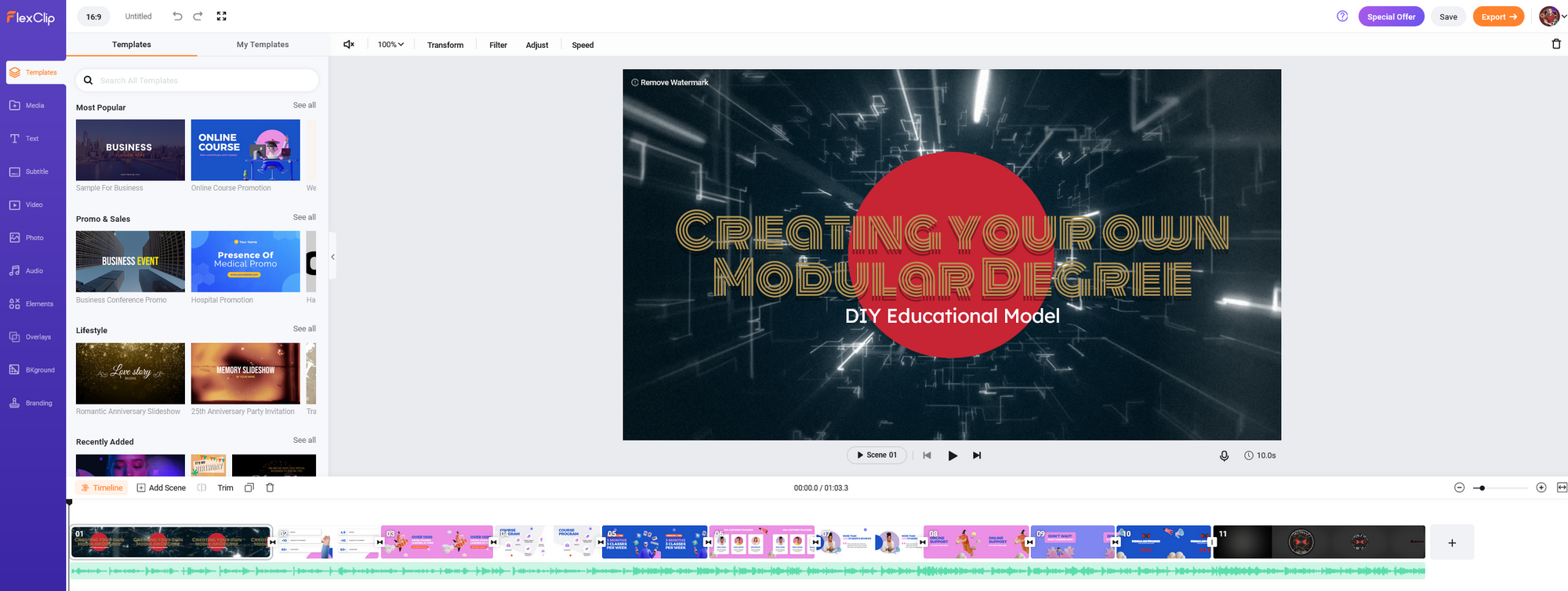The image size is (1568, 591).
Task: Click the redo arrow icon
Action: [x=198, y=16]
